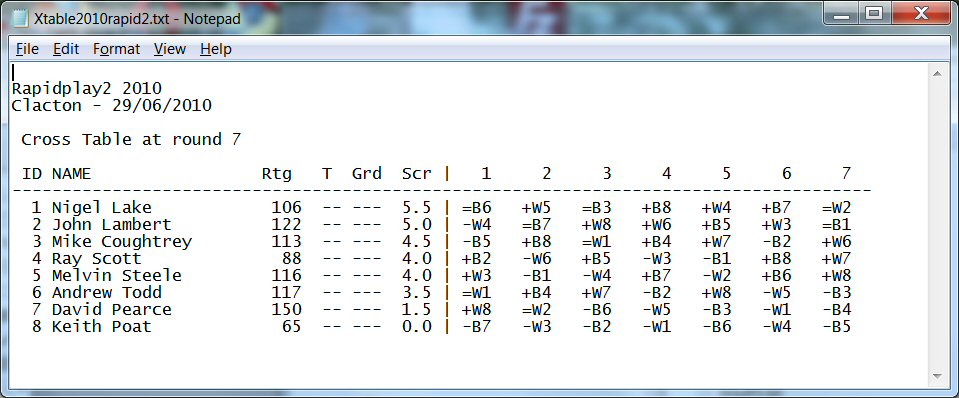The image size is (959, 398).
Task: Click Mike Coughtrey's round 3 result =W1
Action: (597, 241)
